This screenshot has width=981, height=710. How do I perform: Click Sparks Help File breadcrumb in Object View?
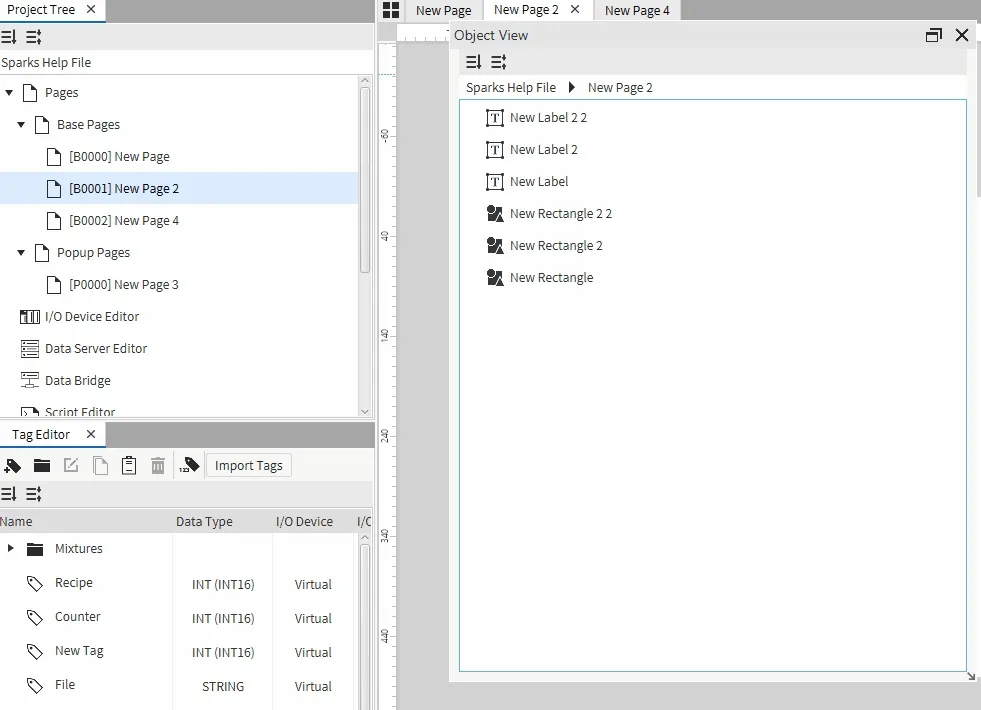point(510,88)
